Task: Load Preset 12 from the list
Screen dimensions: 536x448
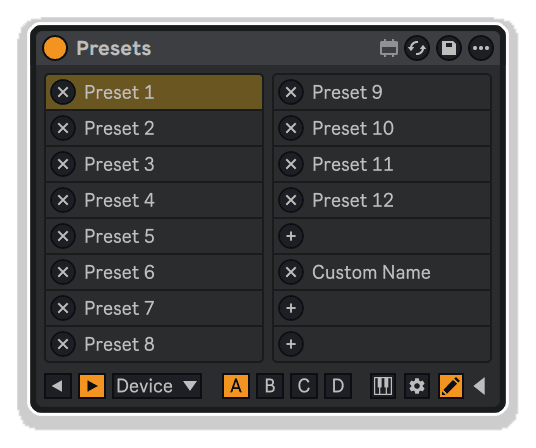Action: [382, 200]
